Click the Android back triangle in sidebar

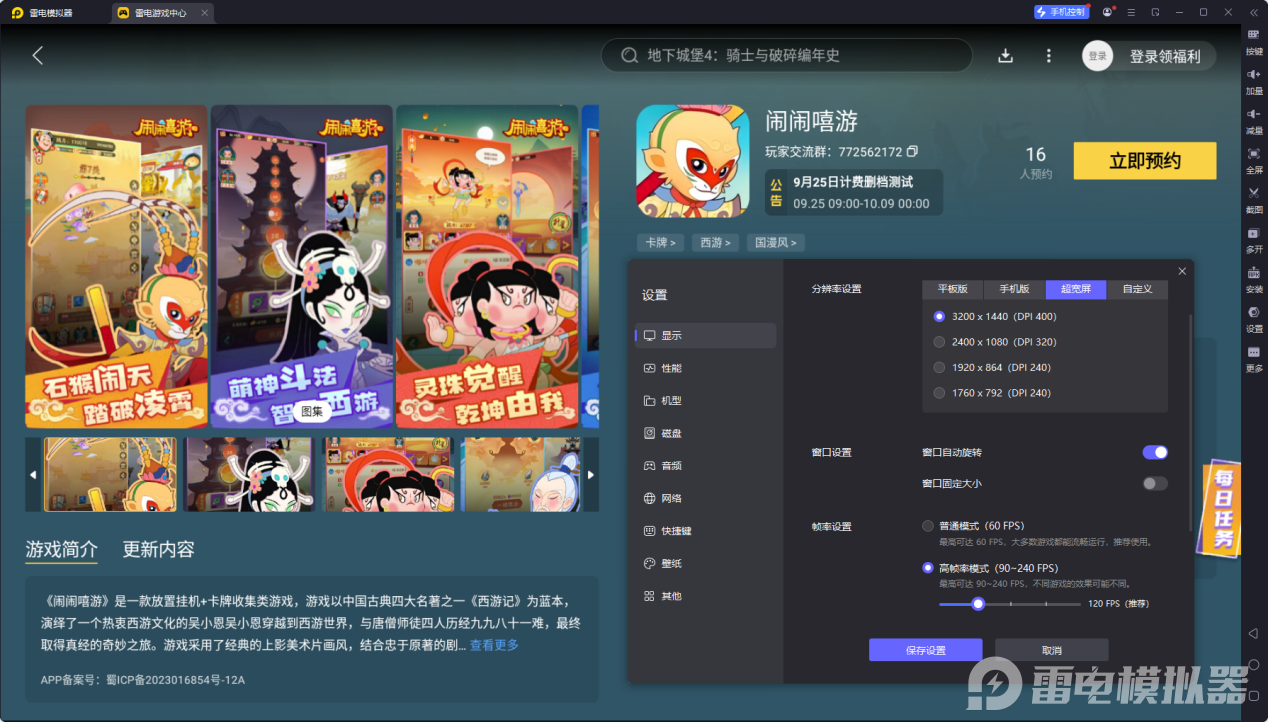coord(1254,633)
